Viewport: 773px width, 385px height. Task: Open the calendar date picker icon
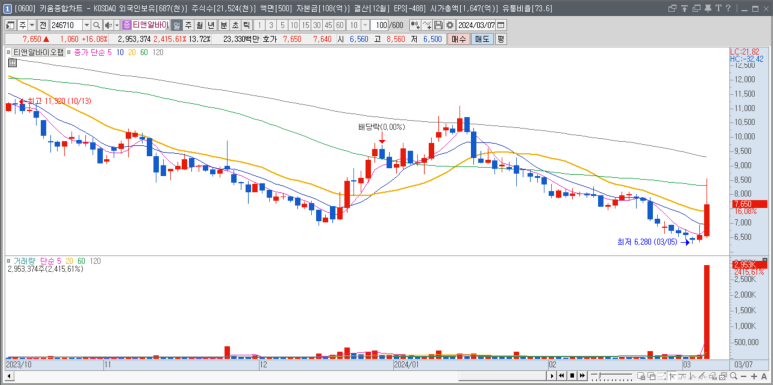click(x=500, y=25)
